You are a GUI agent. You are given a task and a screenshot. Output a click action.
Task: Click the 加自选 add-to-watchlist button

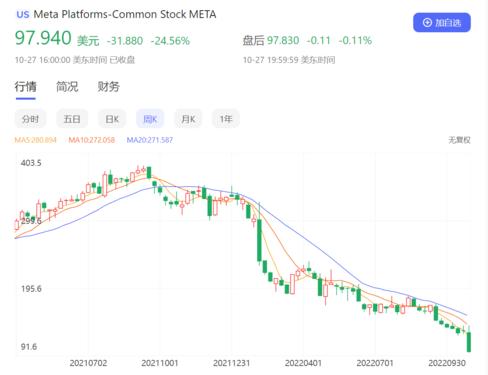(442, 23)
